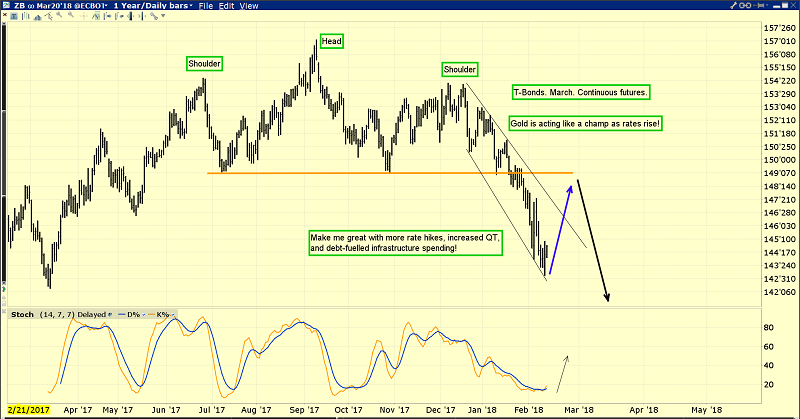Screen dimensions: 800x419
Task: Click the expand bars horizontally icon
Action: pos(142,16)
